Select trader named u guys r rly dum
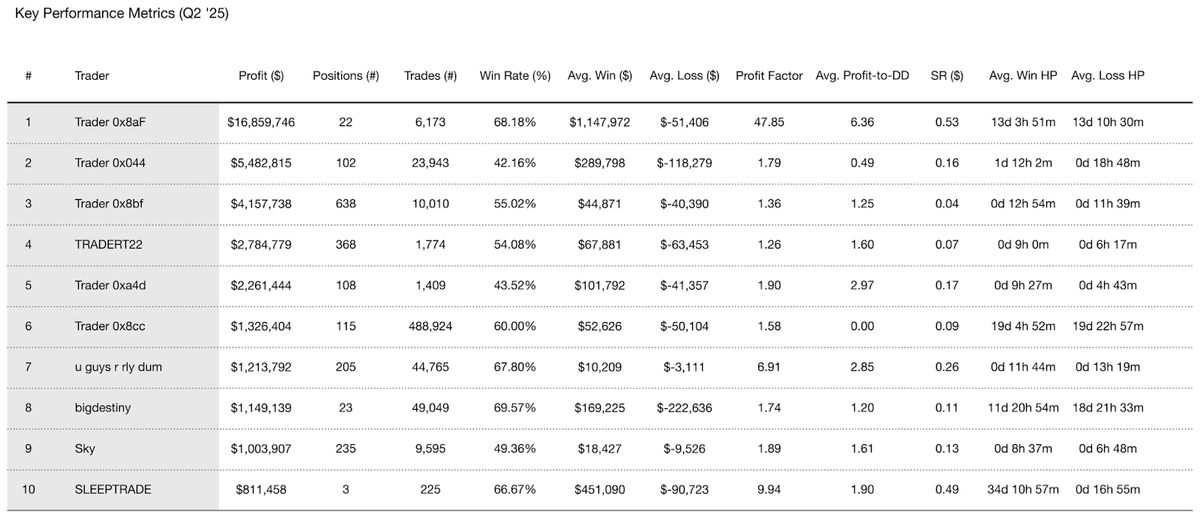 [118, 367]
